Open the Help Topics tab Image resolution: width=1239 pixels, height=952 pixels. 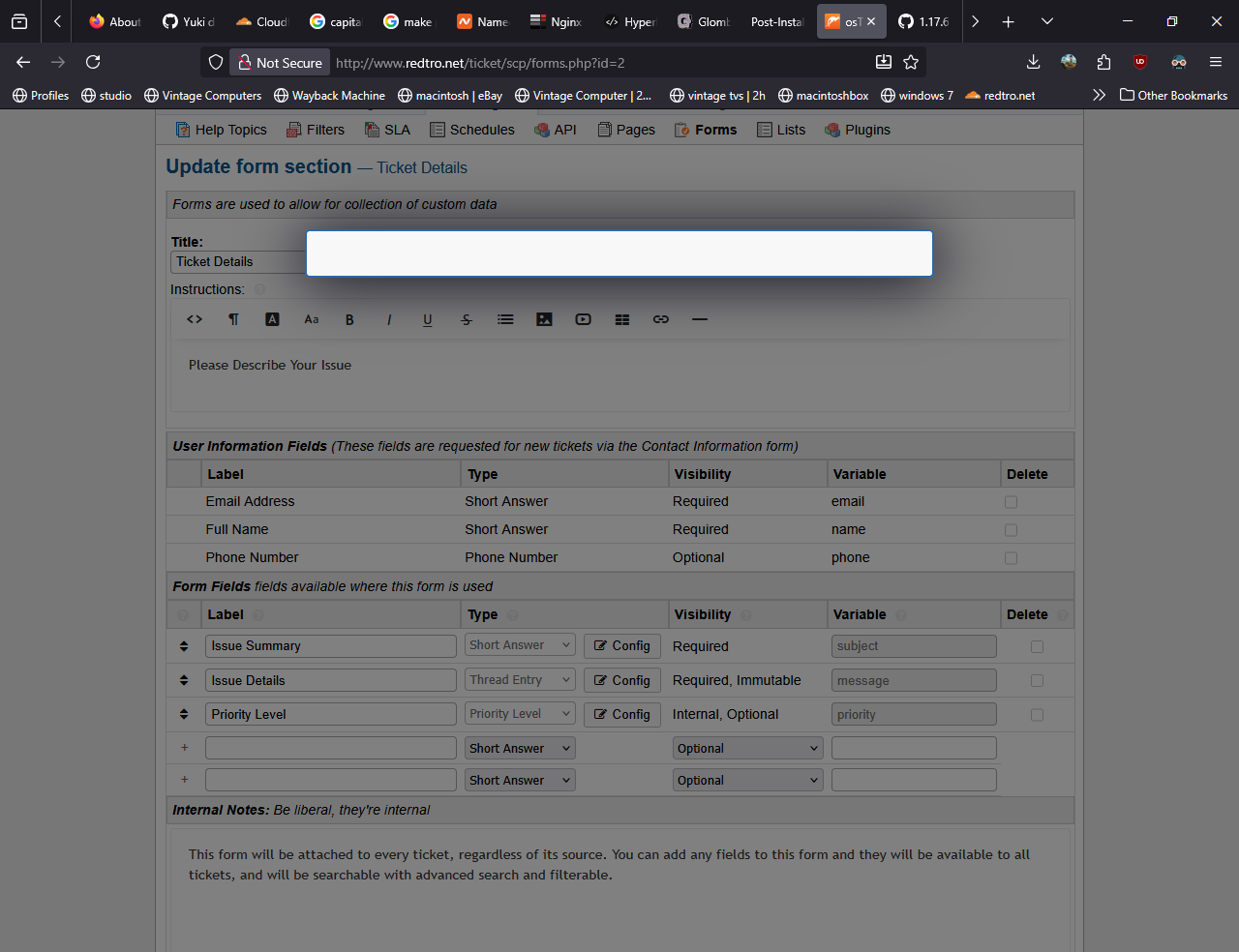coord(221,130)
